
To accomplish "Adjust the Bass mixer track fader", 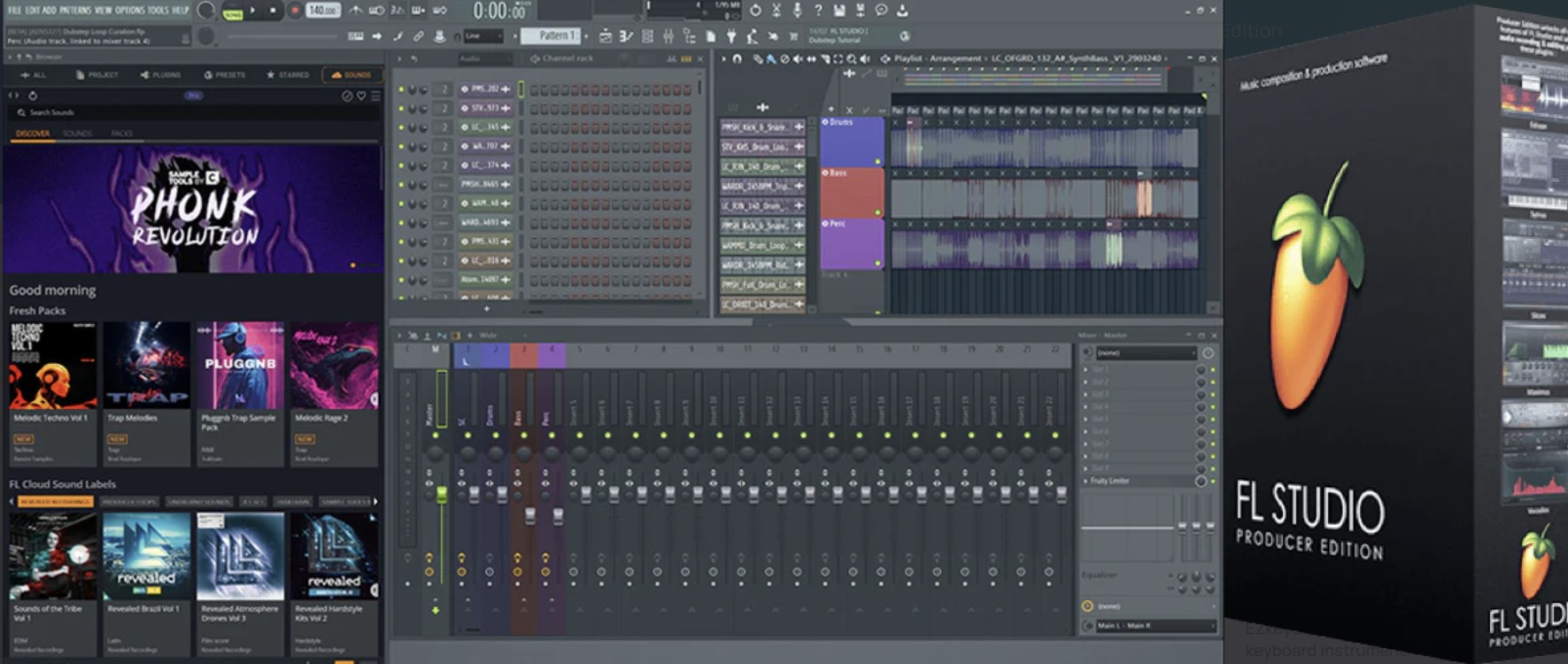I will pyautogui.click(x=529, y=515).
